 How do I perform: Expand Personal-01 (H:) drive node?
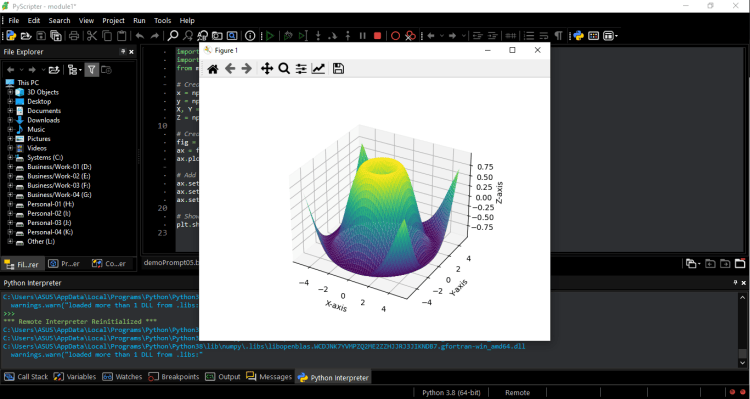point(10,204)
